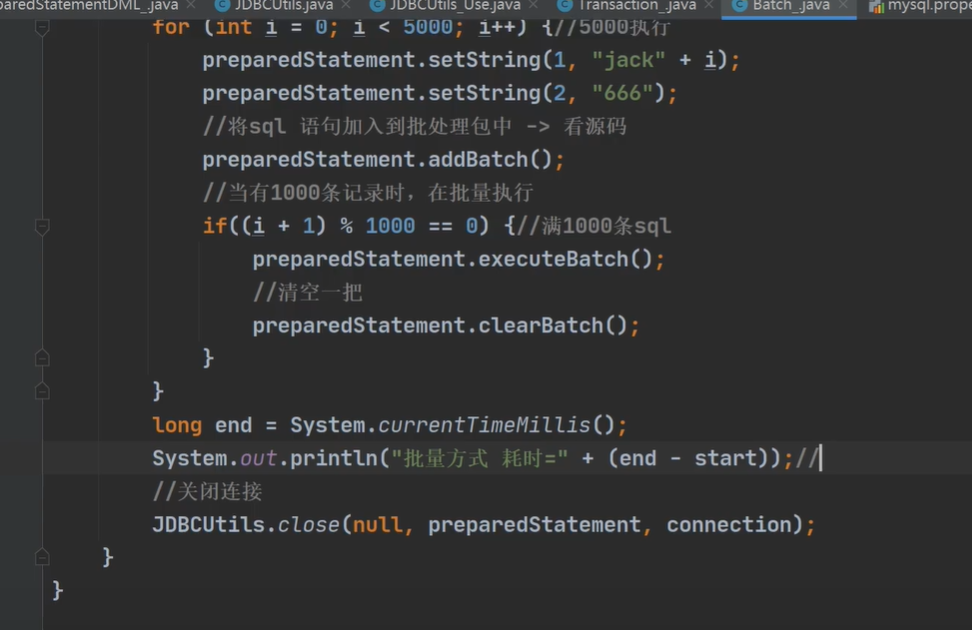This screenshot has height=630, width=972.
Task: Close the Batch_.java tab
Action: [x=843, y=5]
